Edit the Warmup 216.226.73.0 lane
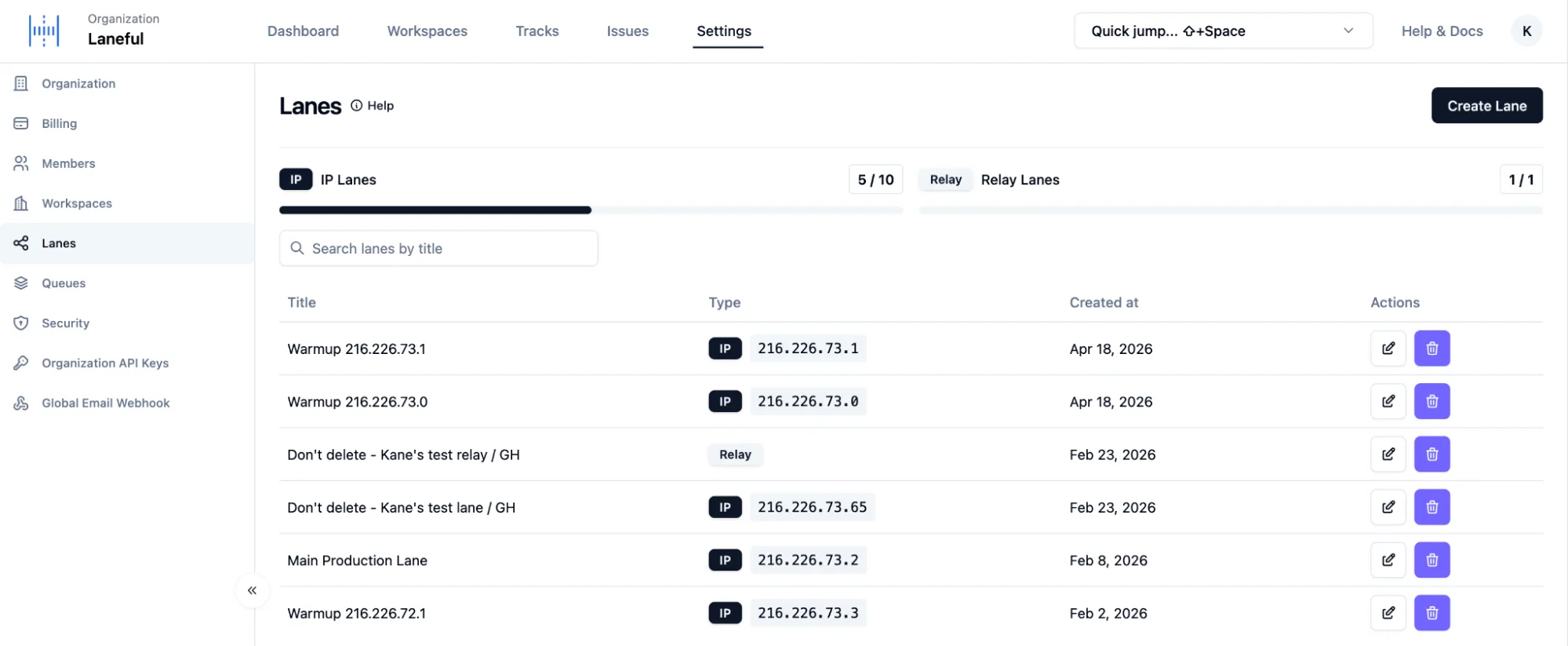The width and height of the screenshot is (1568, 646). [1388, 401]
